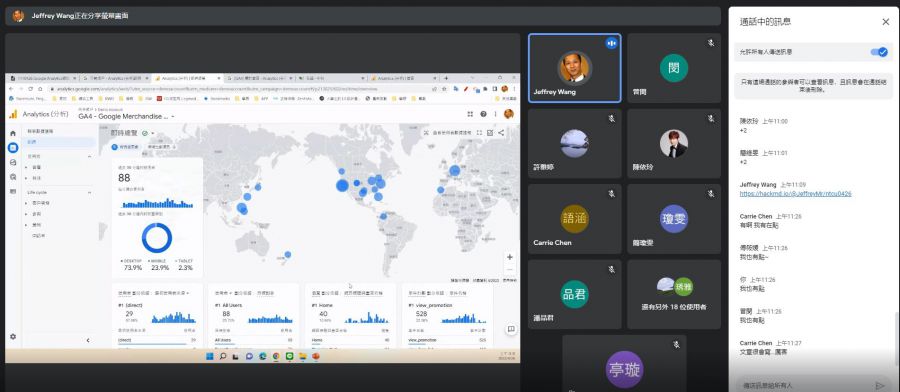Collapse the Life cycle section chevron
Screen dimensions: 900x392
[90, 192]
